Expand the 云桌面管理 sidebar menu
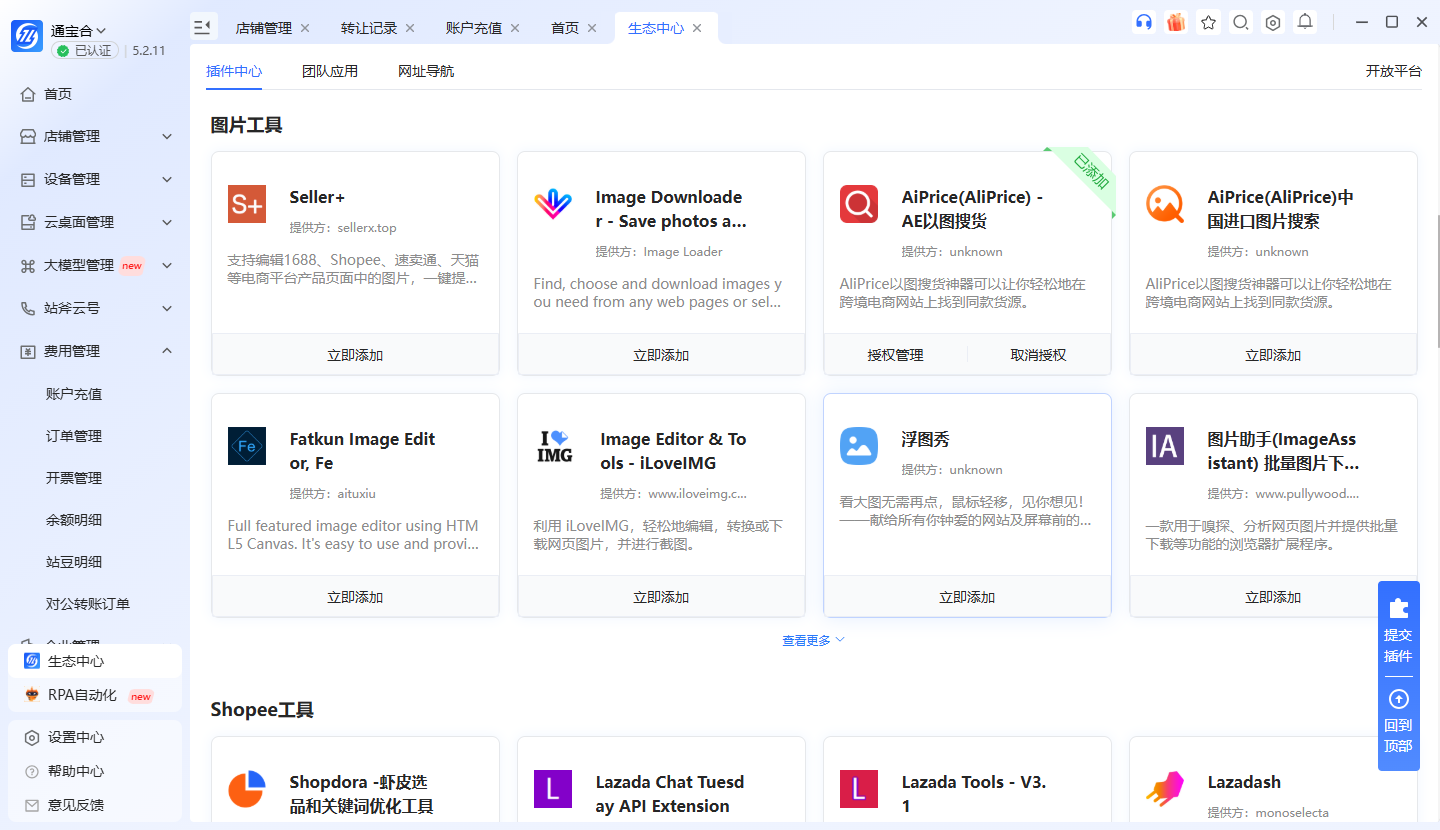 coord(95,222)
